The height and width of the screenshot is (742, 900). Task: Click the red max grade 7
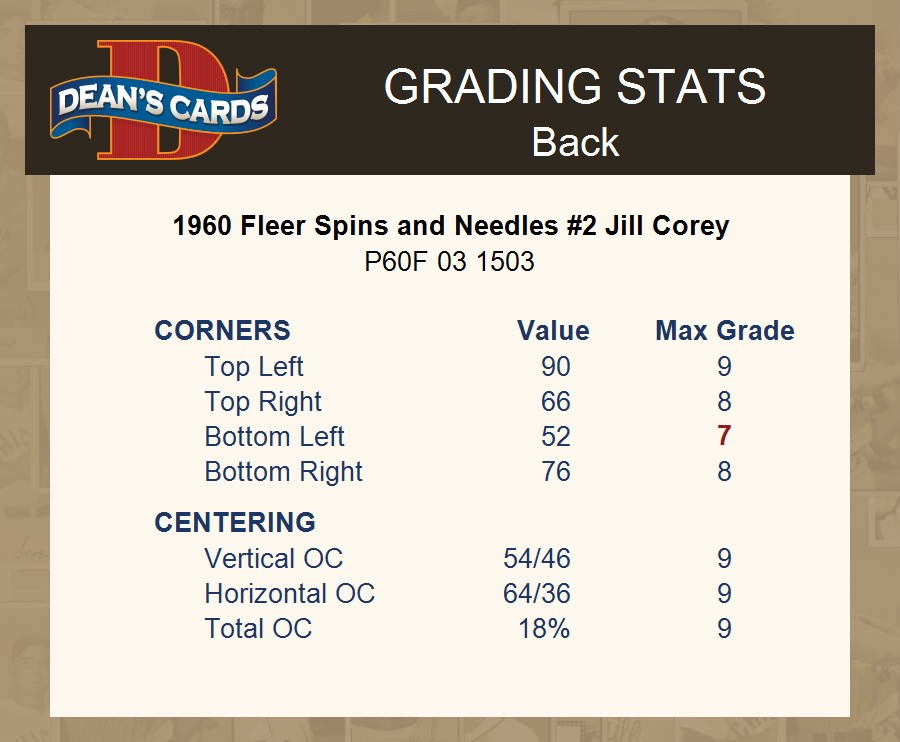(x=724, y=437)
